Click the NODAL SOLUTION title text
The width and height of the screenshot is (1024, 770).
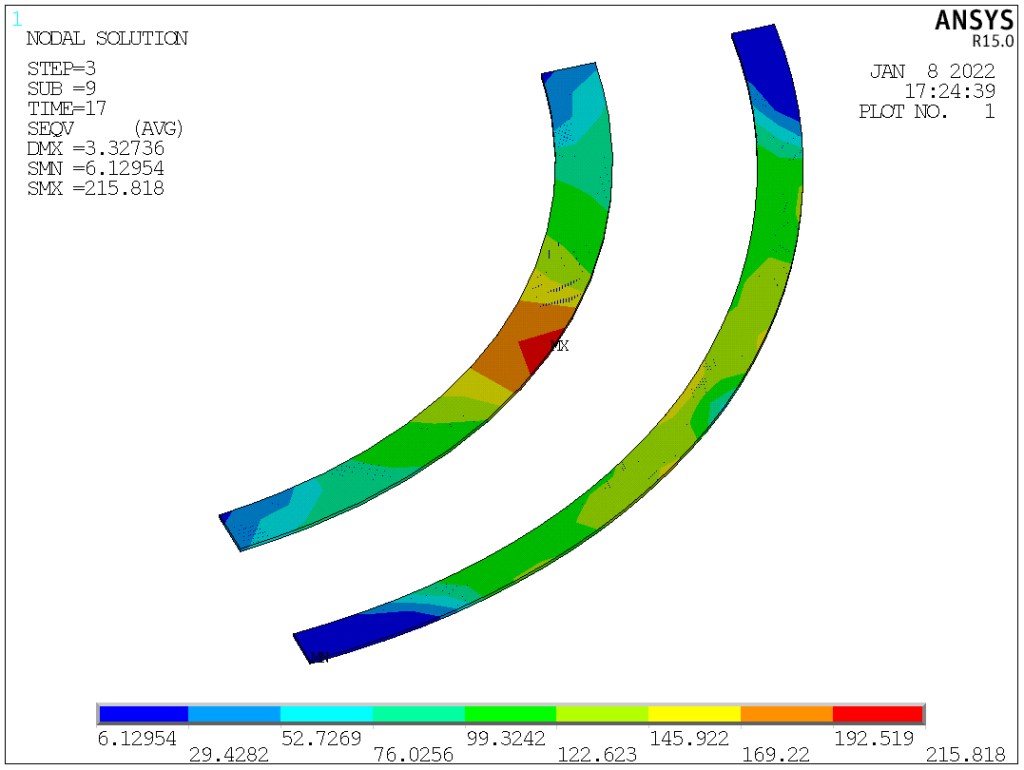click(106, 39)
